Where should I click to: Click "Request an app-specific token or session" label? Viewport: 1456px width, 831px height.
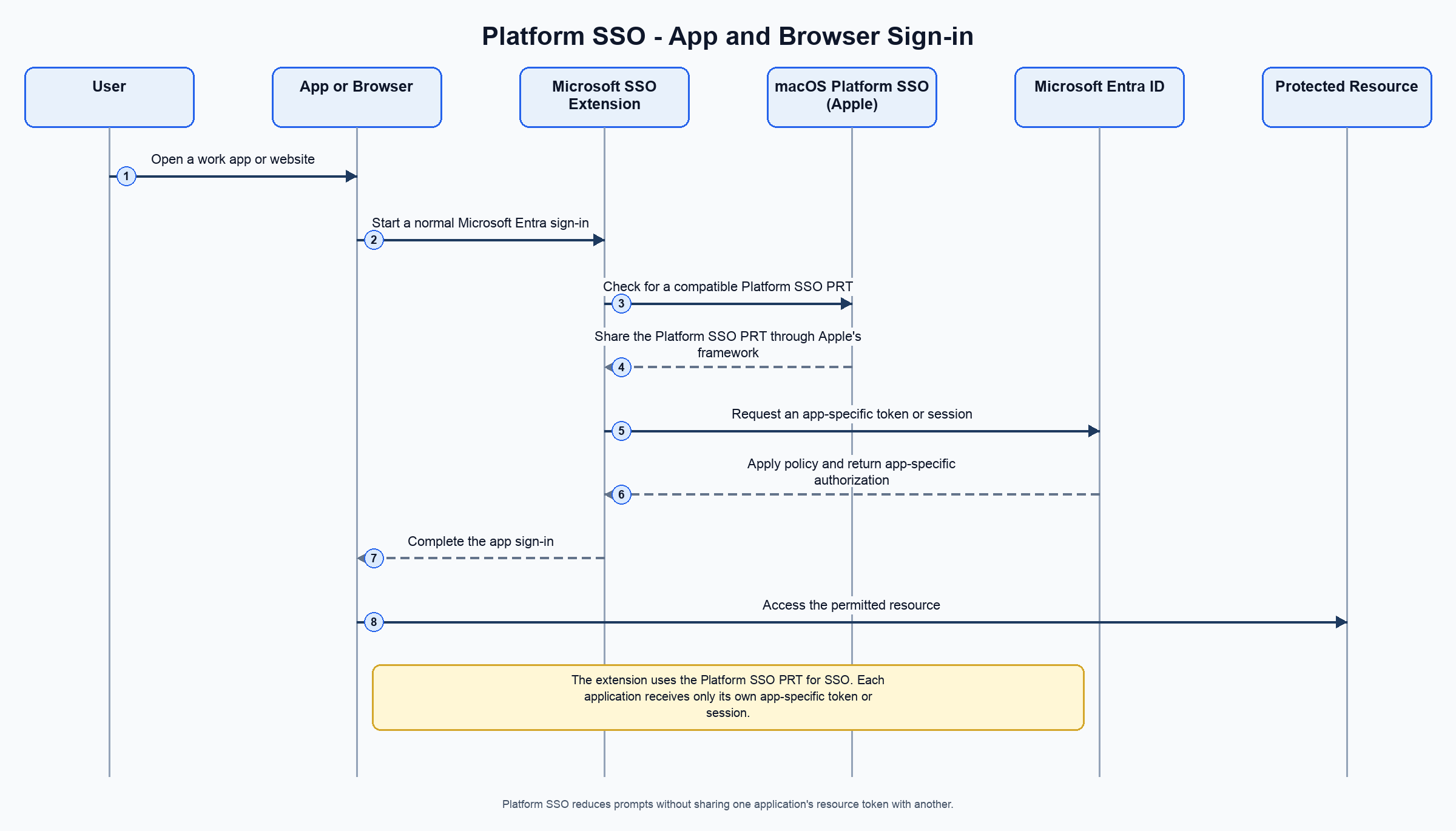[x=852, y=414]
